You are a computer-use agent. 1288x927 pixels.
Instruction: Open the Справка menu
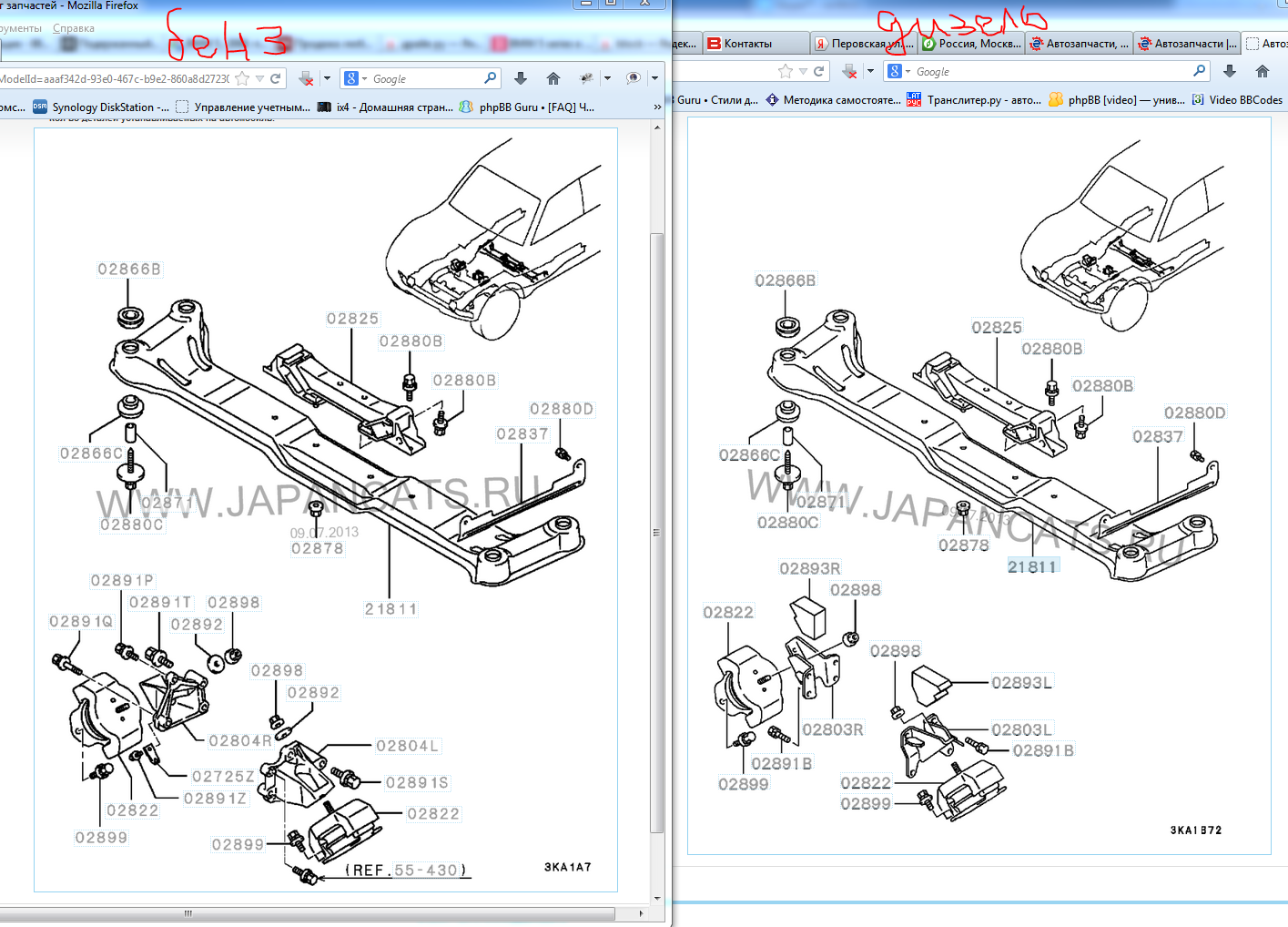tap(73, 28)
